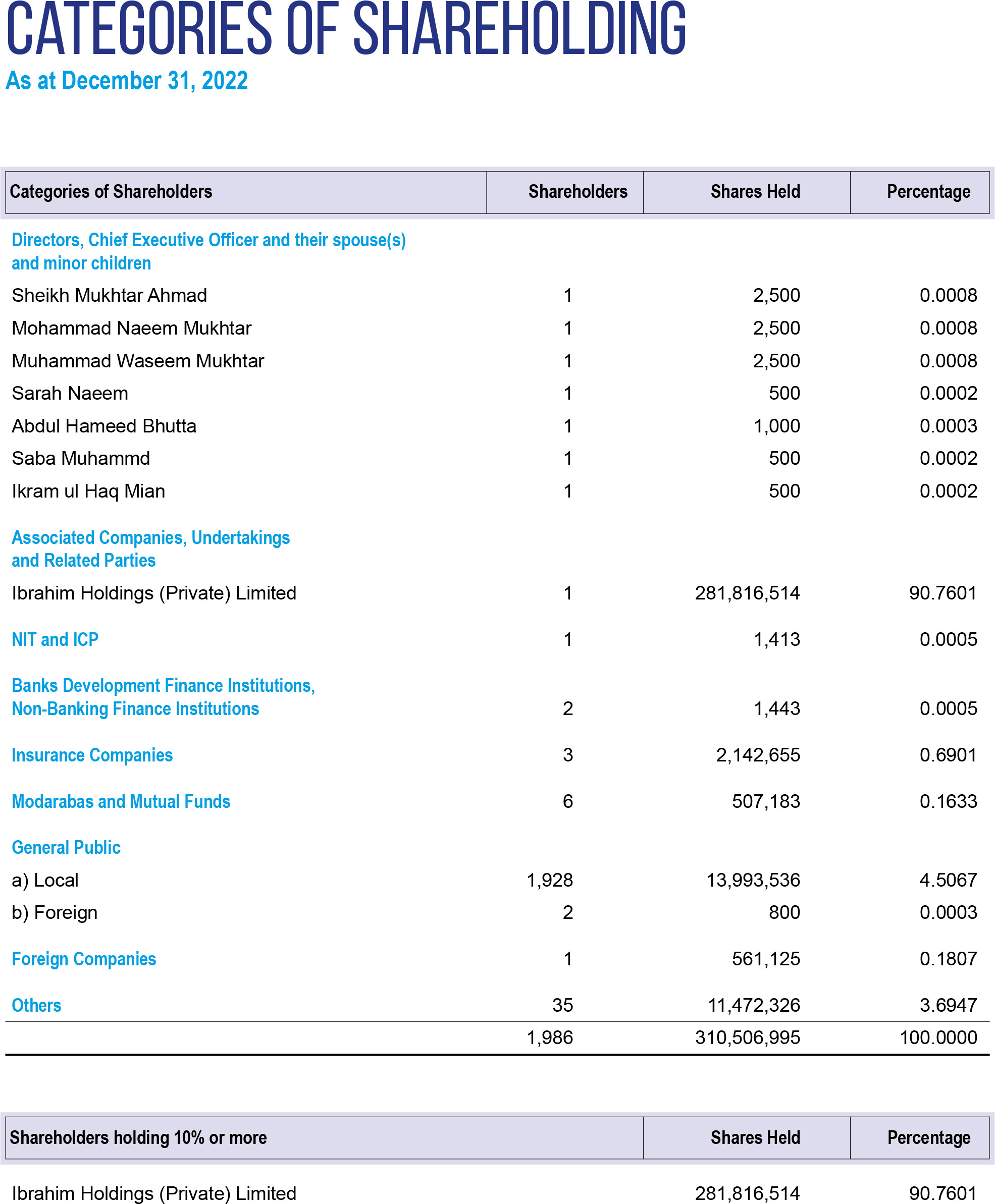Select the 'General Public' heading
This screenshot has width=995, height=1204.
coord(66,848)
